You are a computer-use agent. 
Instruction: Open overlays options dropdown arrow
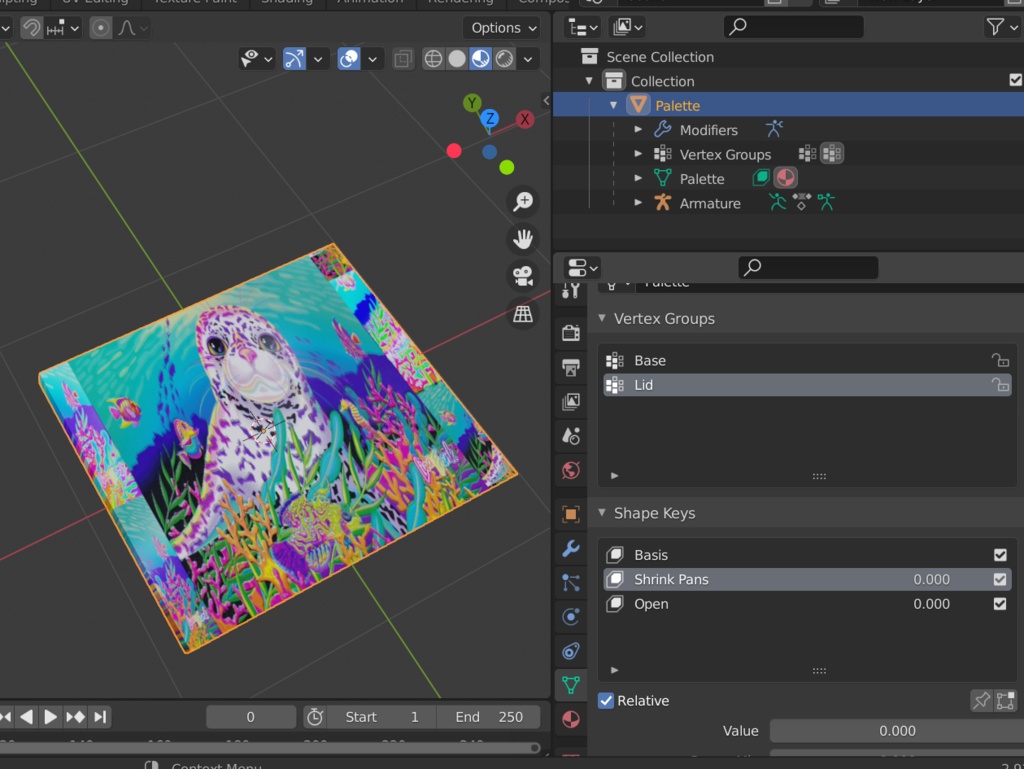click(372, 59)
